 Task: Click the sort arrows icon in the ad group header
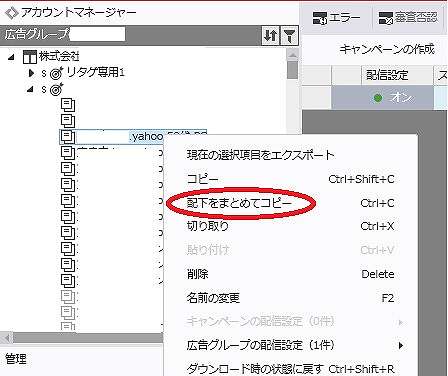[270, 35]
